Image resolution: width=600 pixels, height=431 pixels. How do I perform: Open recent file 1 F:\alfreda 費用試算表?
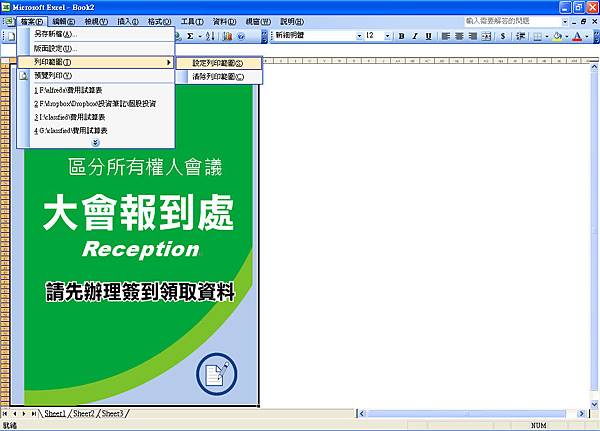[x=96, y=90]
